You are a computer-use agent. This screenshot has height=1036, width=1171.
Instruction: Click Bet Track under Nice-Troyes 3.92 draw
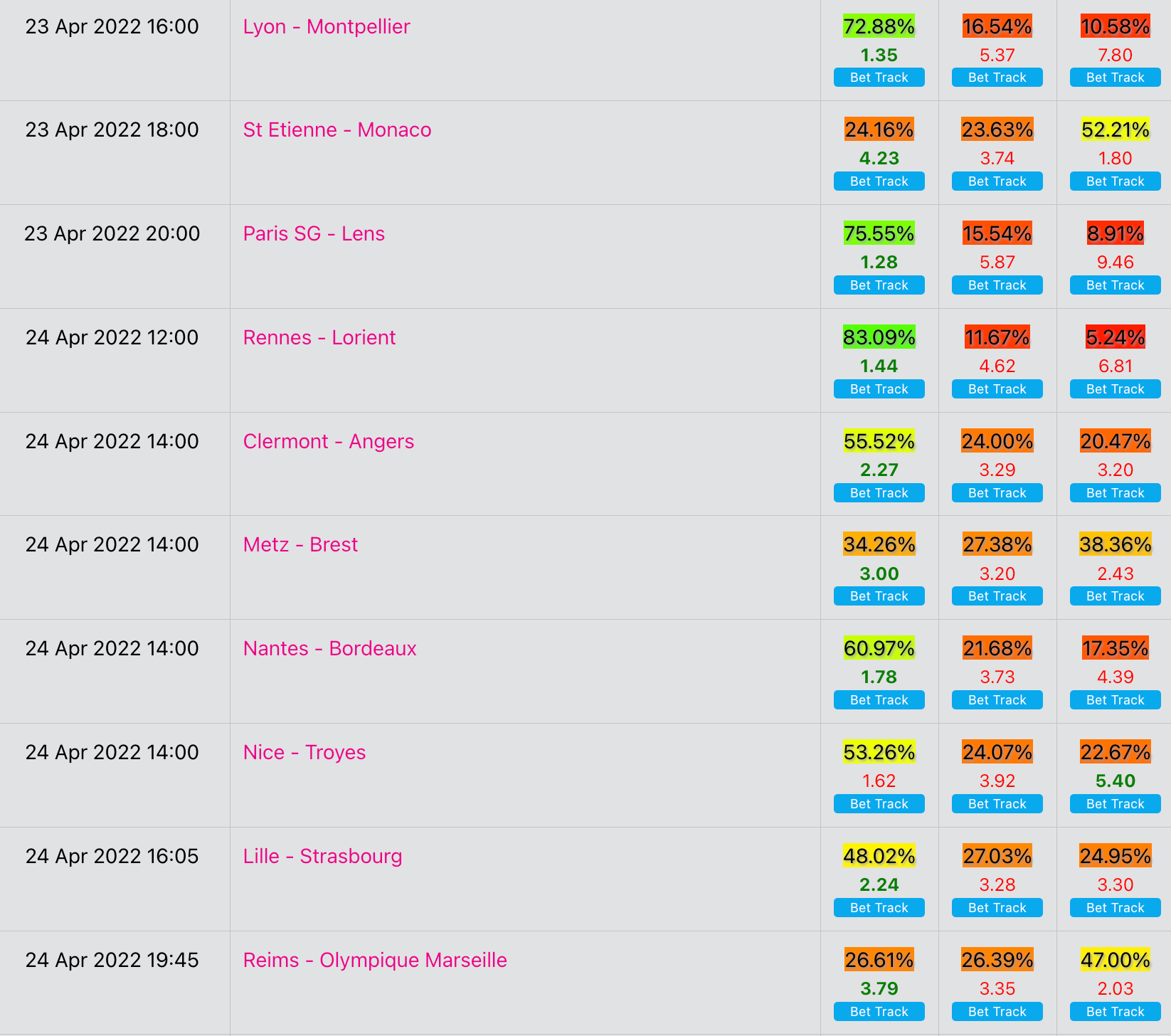(997, 804)
